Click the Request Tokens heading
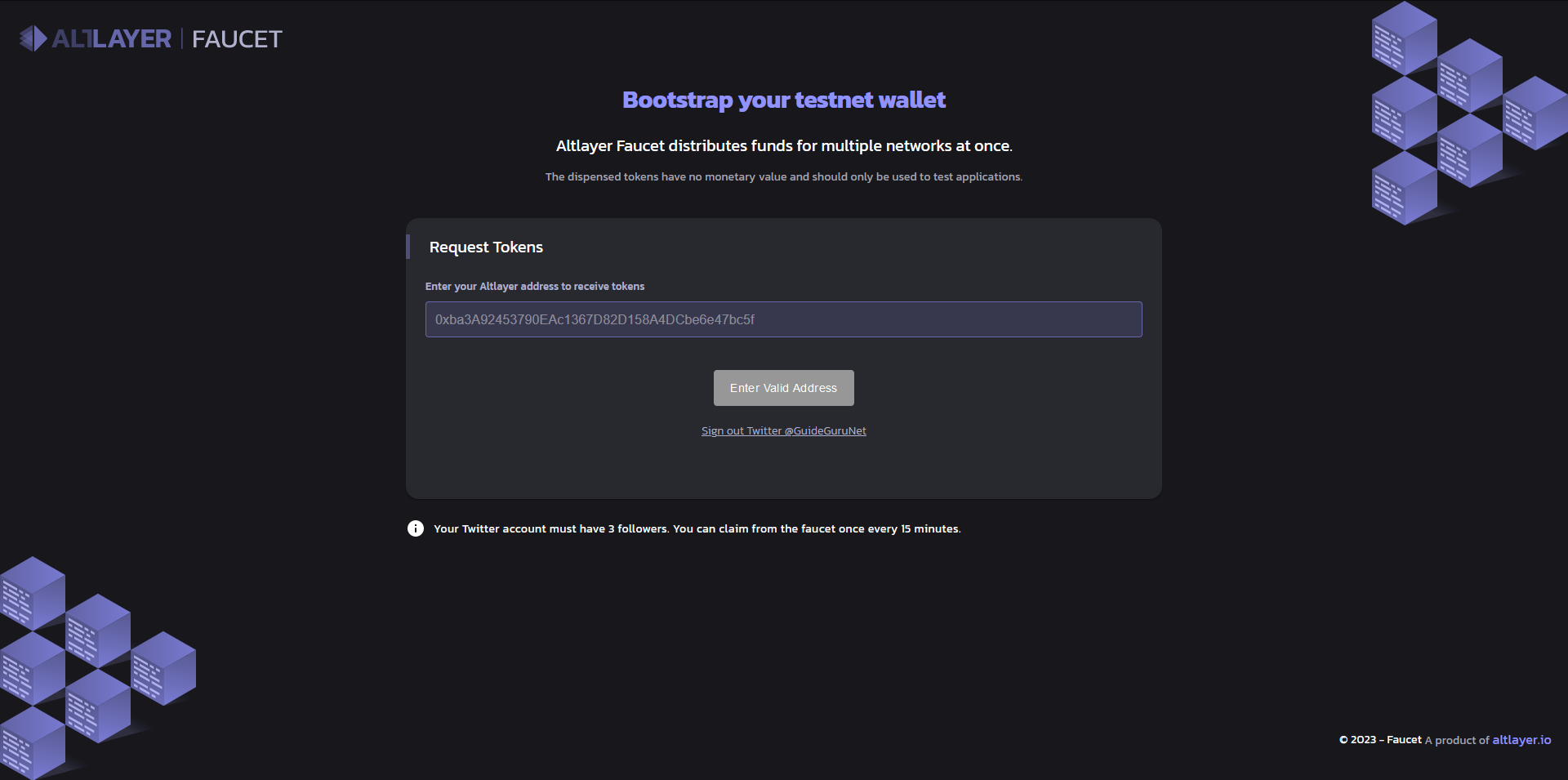The height and width of the screenshot is (780, 1568). click(486, 247)
